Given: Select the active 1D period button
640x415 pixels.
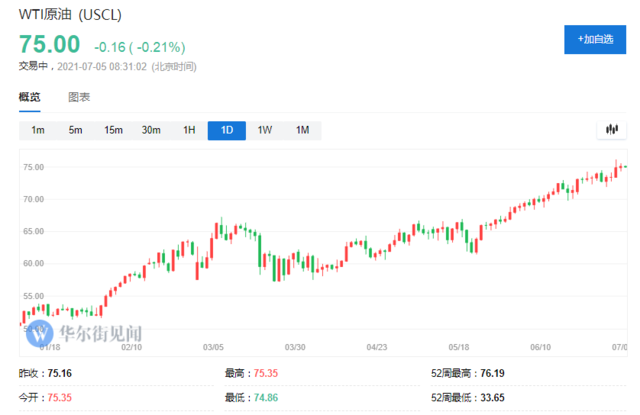Looking at the screenshot, I should (227, 130).
